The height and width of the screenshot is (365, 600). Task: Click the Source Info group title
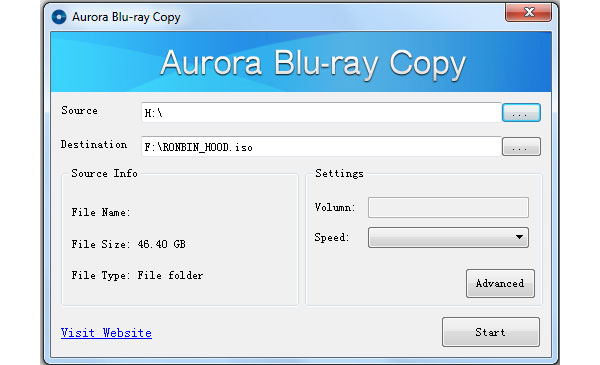point(104,173)
